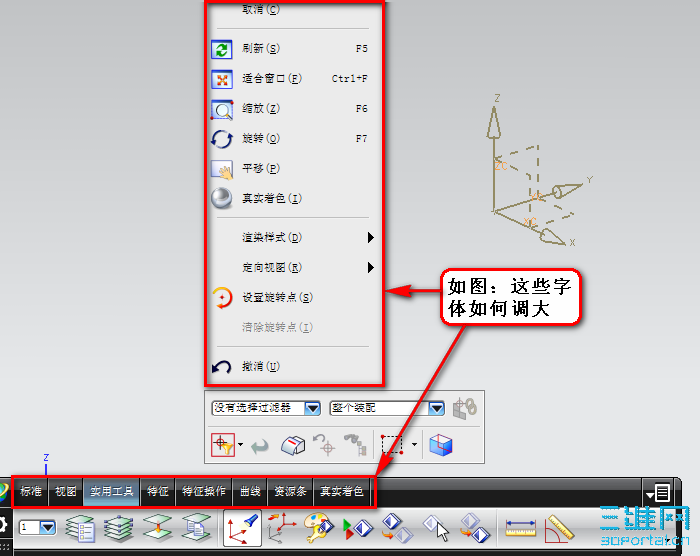Expand the 整个装配 scope dropdown
The width and height of the screenshot is (700, 556).
pos(436,408)
